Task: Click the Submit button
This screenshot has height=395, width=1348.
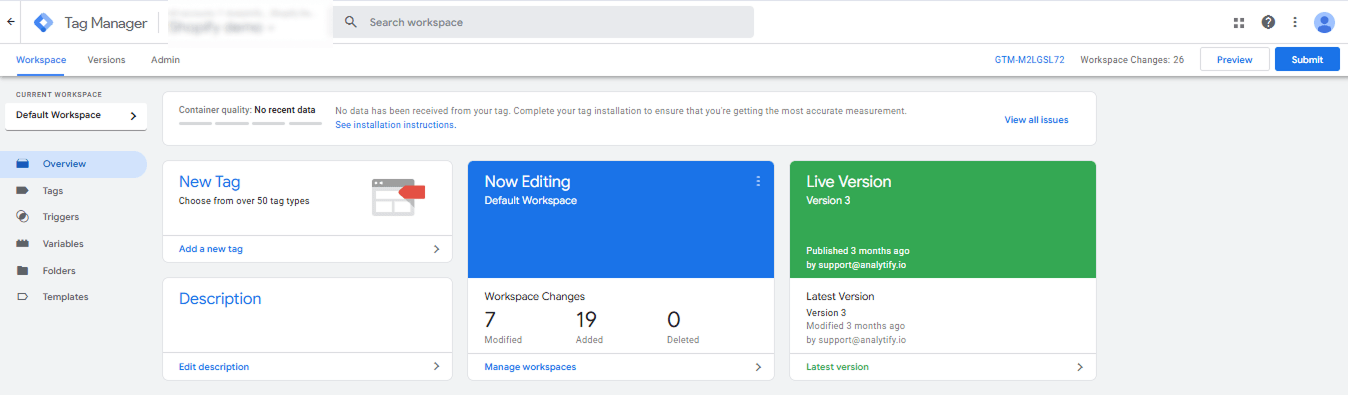Action: pos(1307,60)
